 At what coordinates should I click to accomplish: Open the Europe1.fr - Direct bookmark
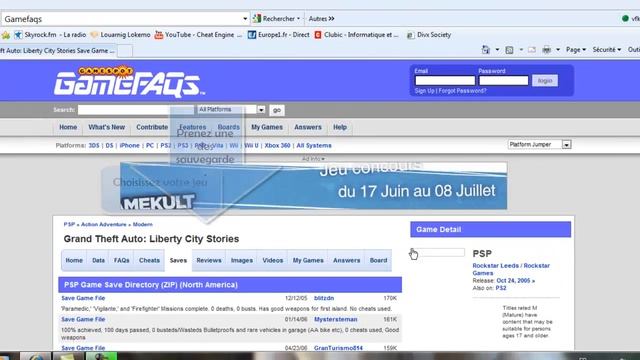[x=279, y=35]
